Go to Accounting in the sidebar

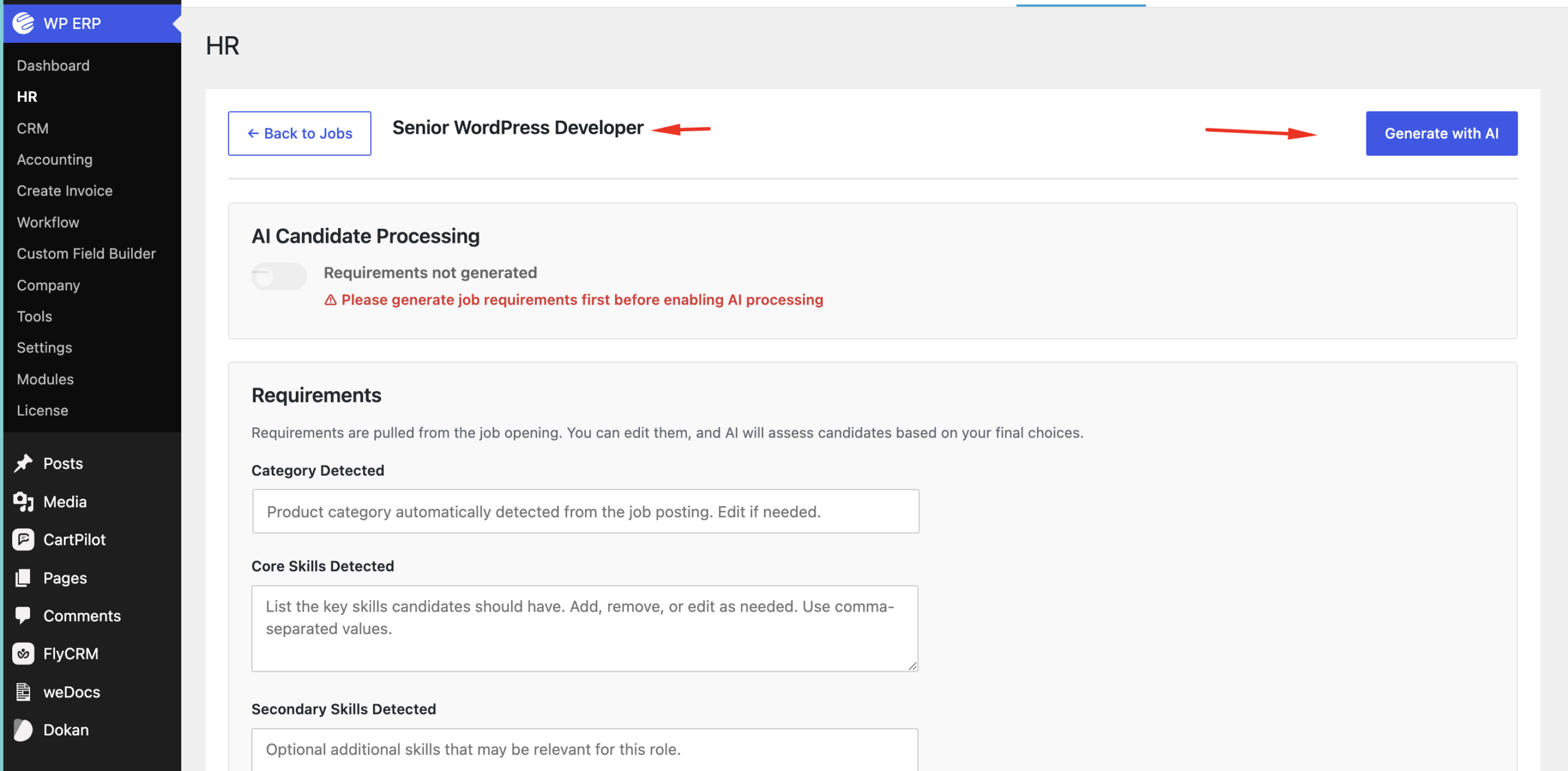coord(55,159)
